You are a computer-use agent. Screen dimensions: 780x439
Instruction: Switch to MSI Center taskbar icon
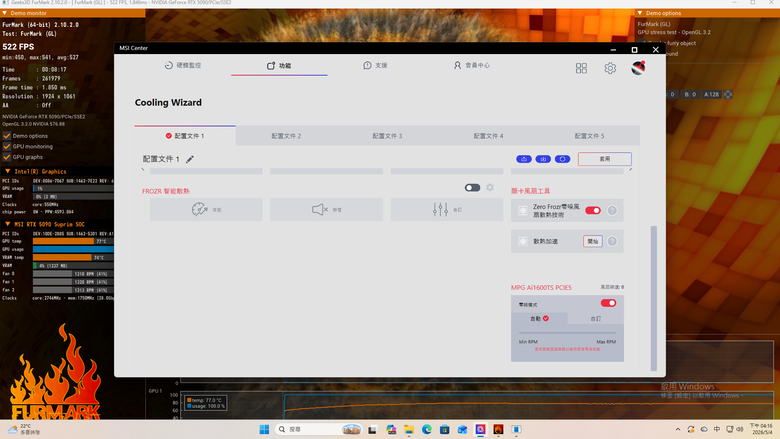[481, 430]
